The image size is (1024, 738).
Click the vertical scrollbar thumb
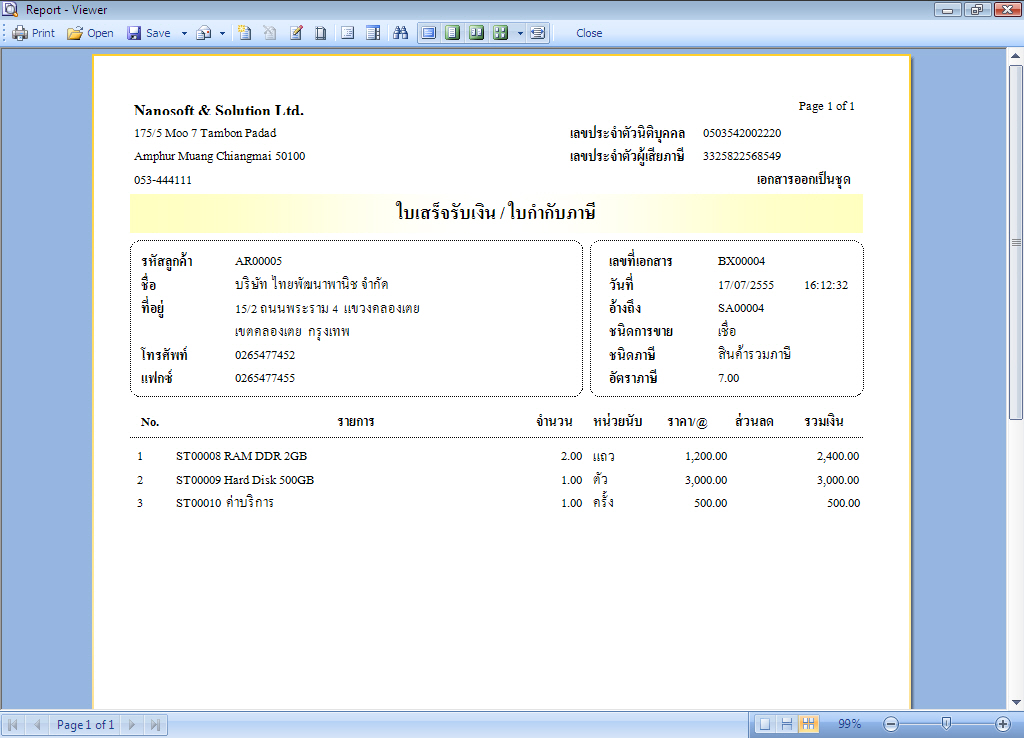(x=1016, y=242)
